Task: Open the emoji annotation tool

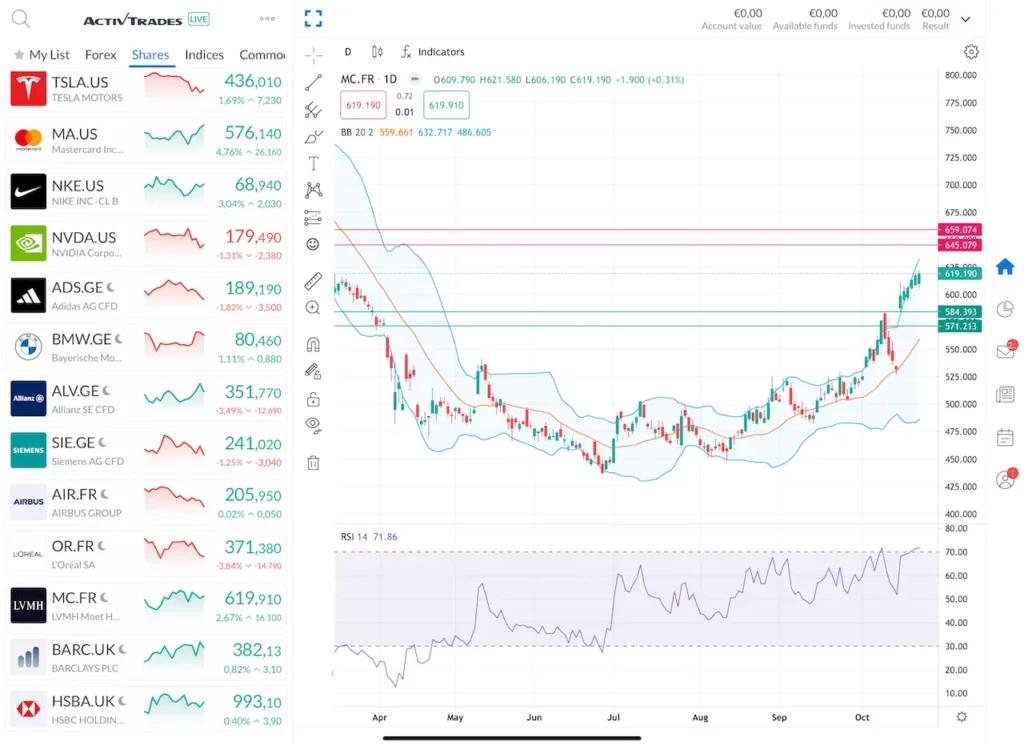Action: coord(312,243)
